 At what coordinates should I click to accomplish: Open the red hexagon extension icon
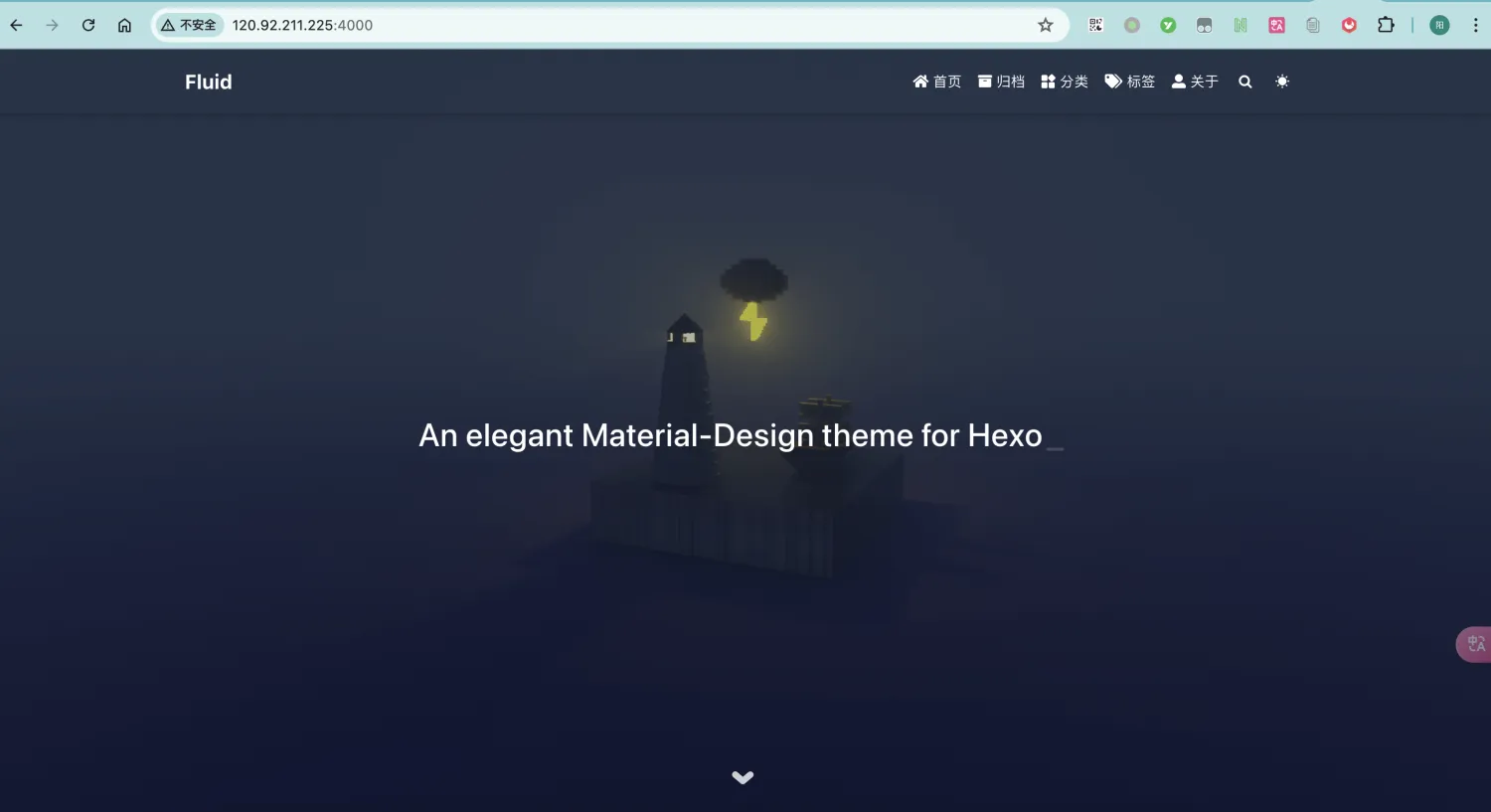(x=1349, y=25)
